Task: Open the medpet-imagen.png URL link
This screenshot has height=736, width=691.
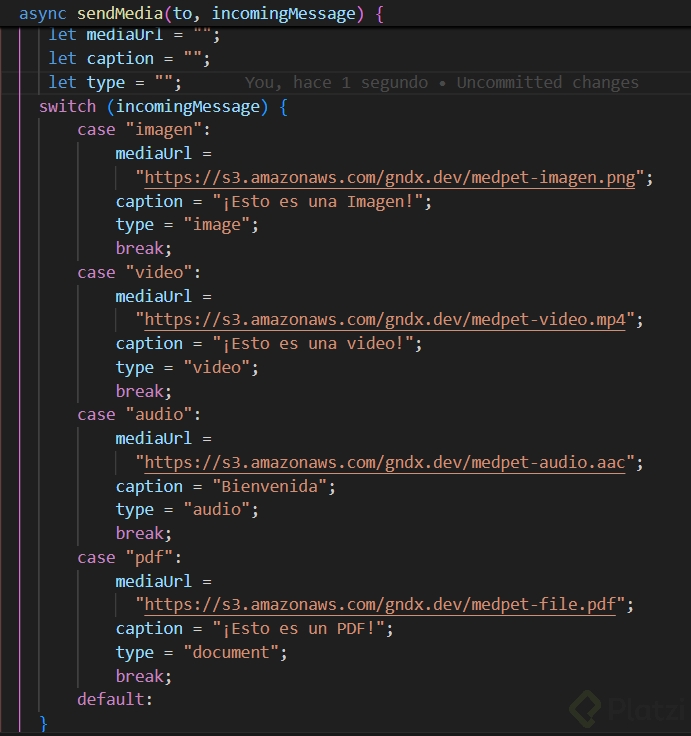Action: pyautogui.click(x=390, y=178)
